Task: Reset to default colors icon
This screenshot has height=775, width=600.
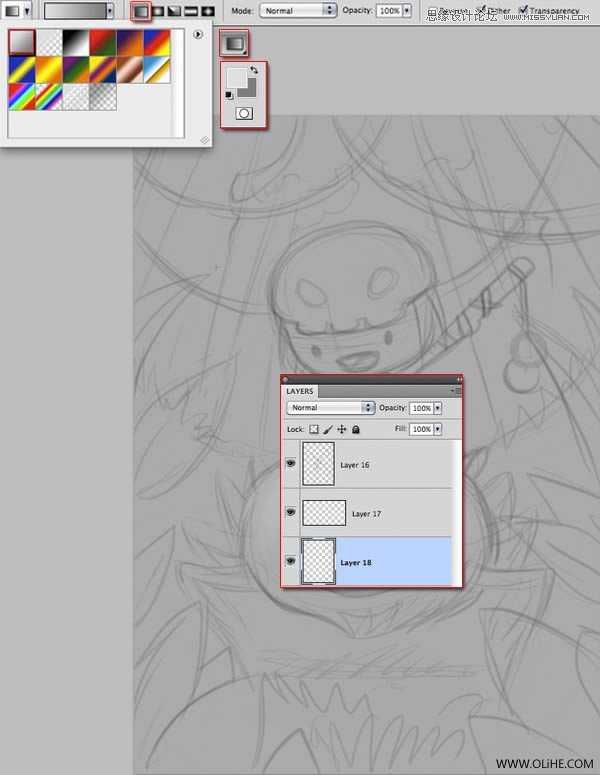Action: click(230, 95)
